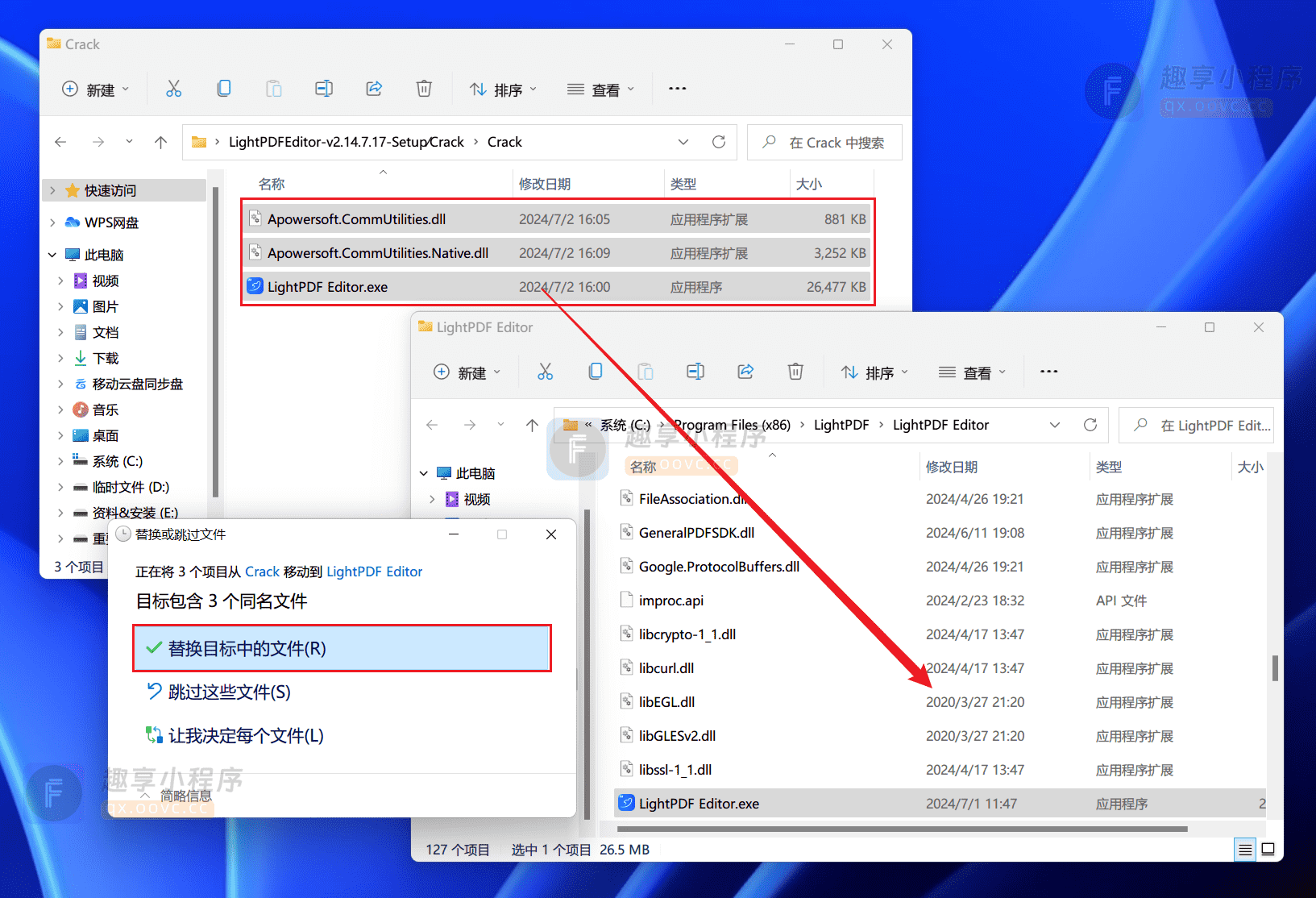
Task: Select Apowersoft.CommUtilities.dll file
Action: (557, 219)
